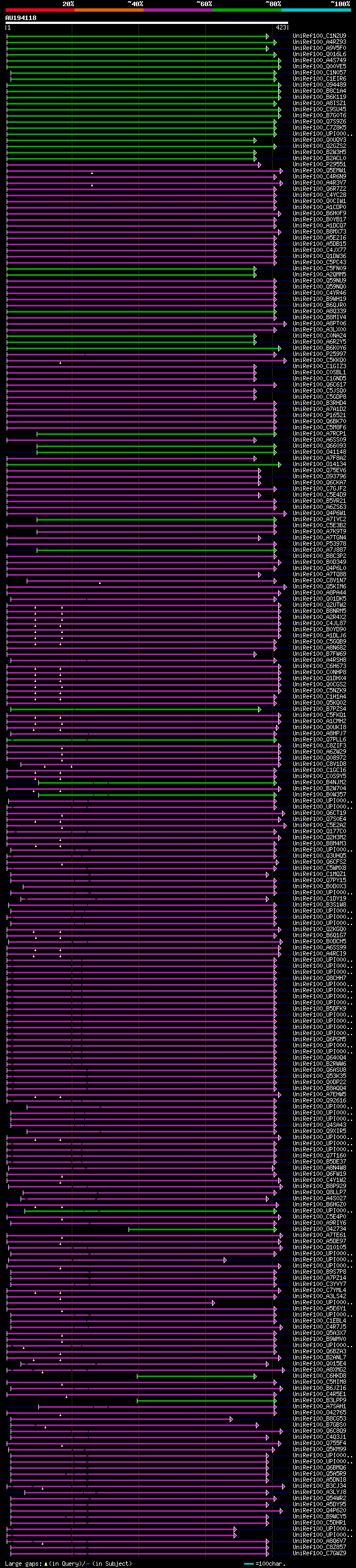
Task: Click the UniRef100_O14134 label
Action: pyautogui.click(x=319, y=464)
